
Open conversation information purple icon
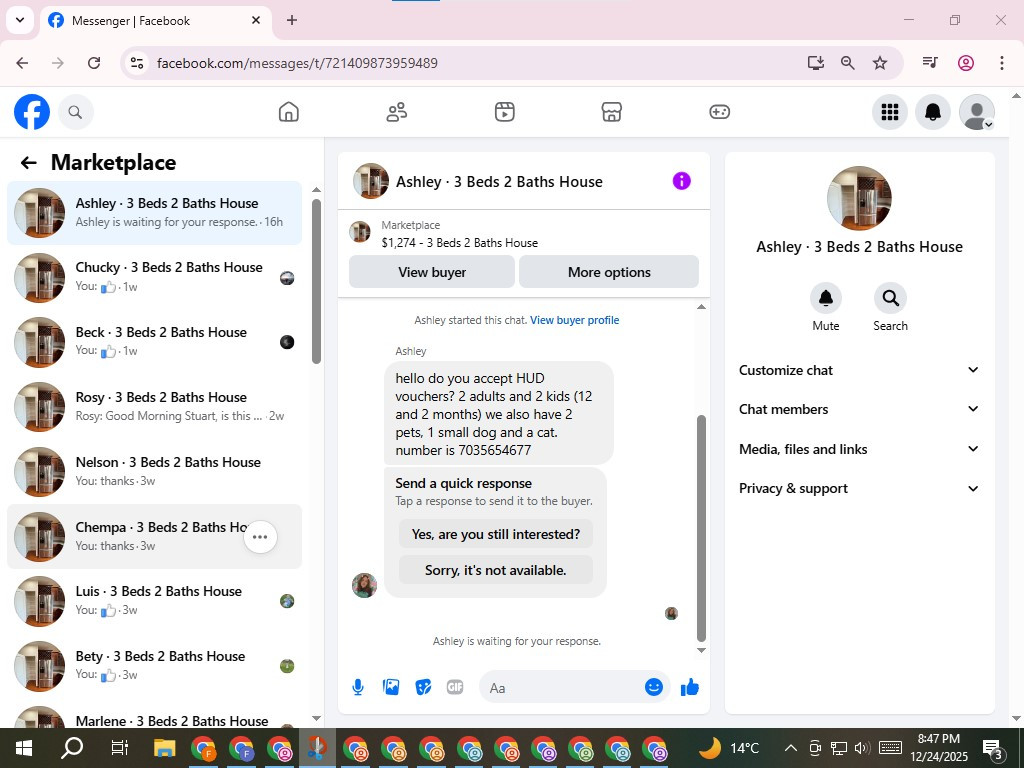click(x=681, y=181)
